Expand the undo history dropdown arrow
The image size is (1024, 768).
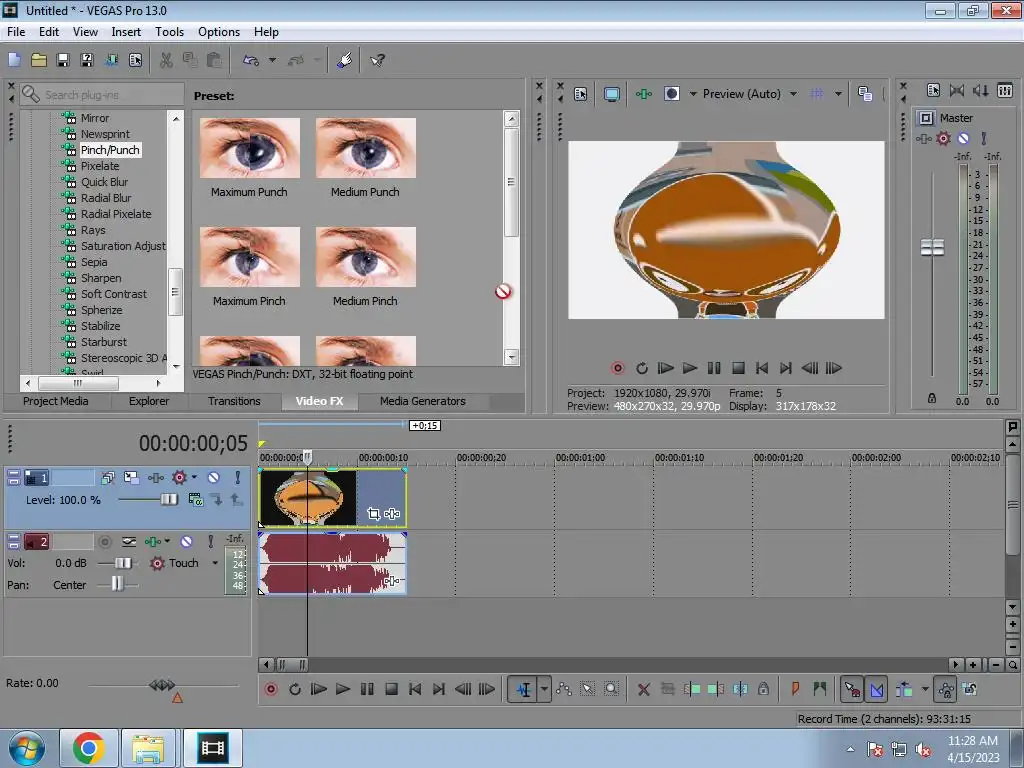point(272,60)
